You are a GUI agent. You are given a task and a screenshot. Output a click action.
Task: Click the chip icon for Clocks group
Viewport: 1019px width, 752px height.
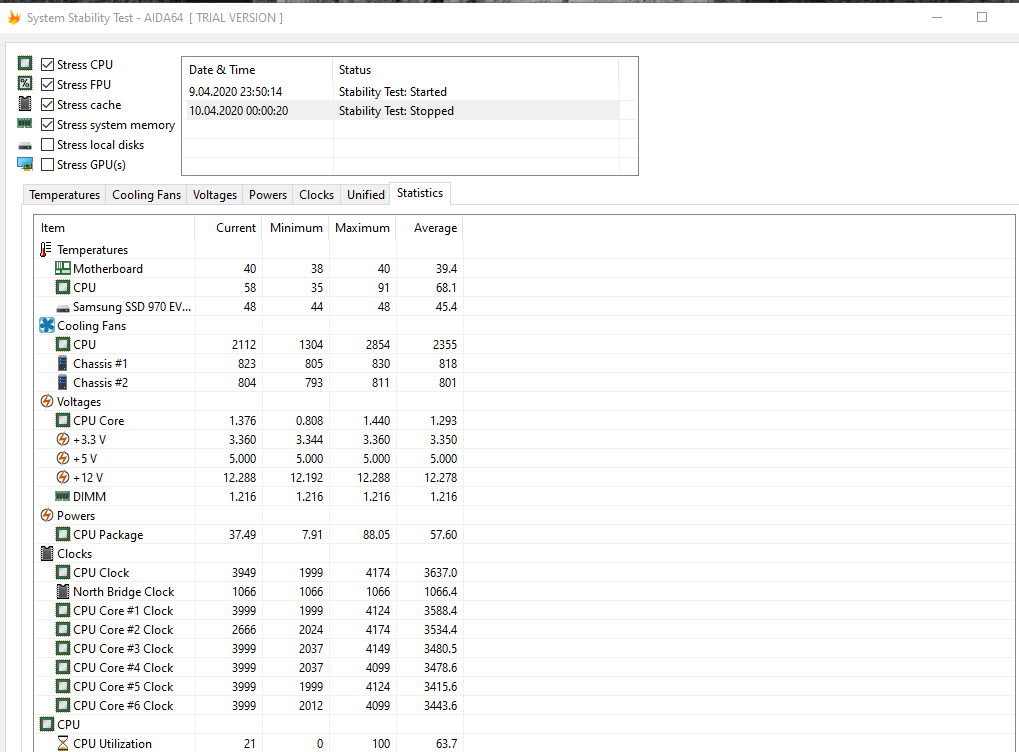47,553
